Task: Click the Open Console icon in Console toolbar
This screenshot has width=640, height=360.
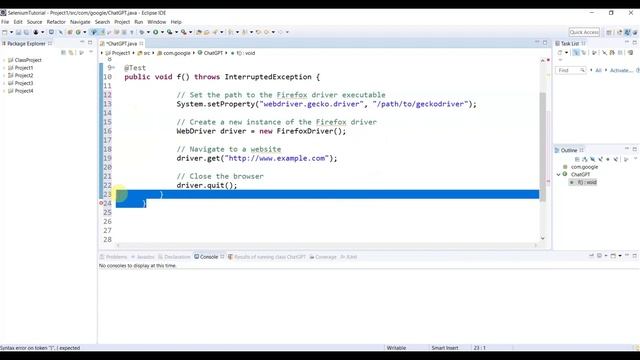Action: pos(613,256)
